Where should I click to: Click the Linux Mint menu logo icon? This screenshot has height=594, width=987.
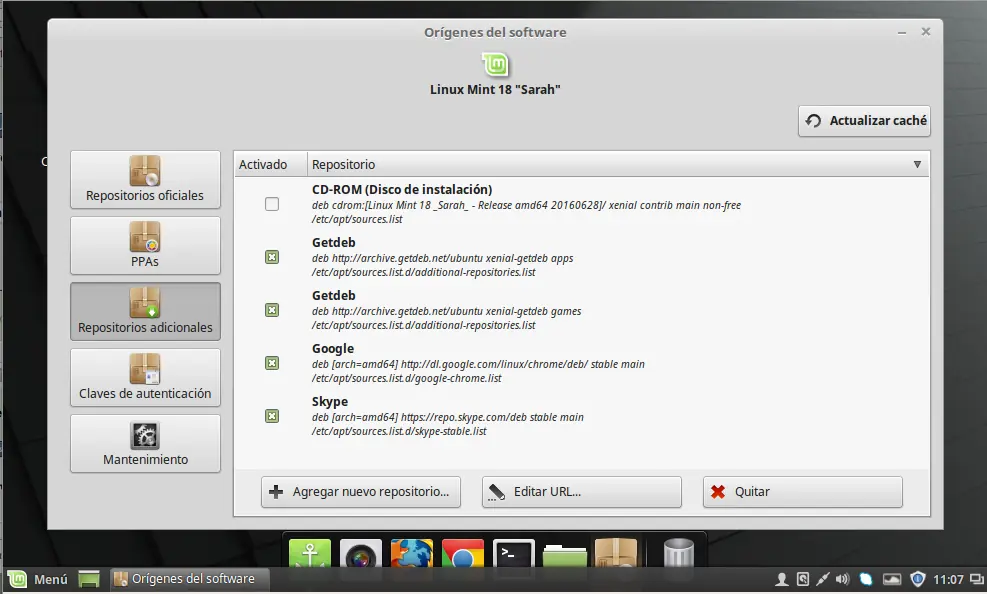point(17,579)
